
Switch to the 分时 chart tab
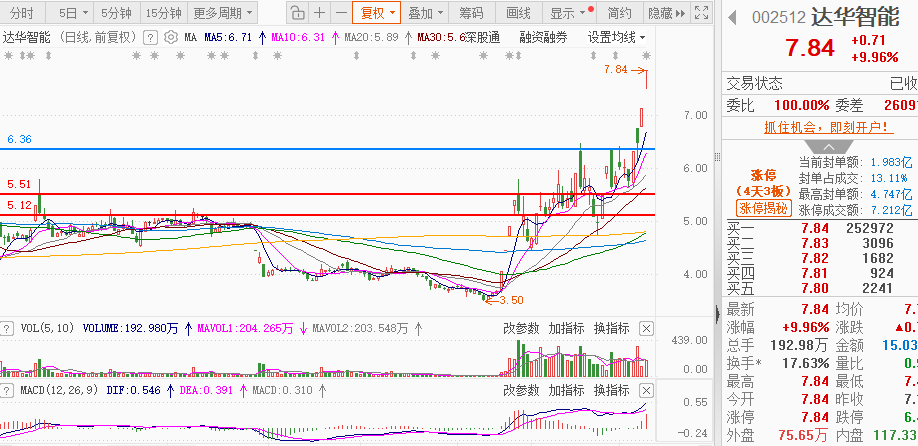point(21,13)
